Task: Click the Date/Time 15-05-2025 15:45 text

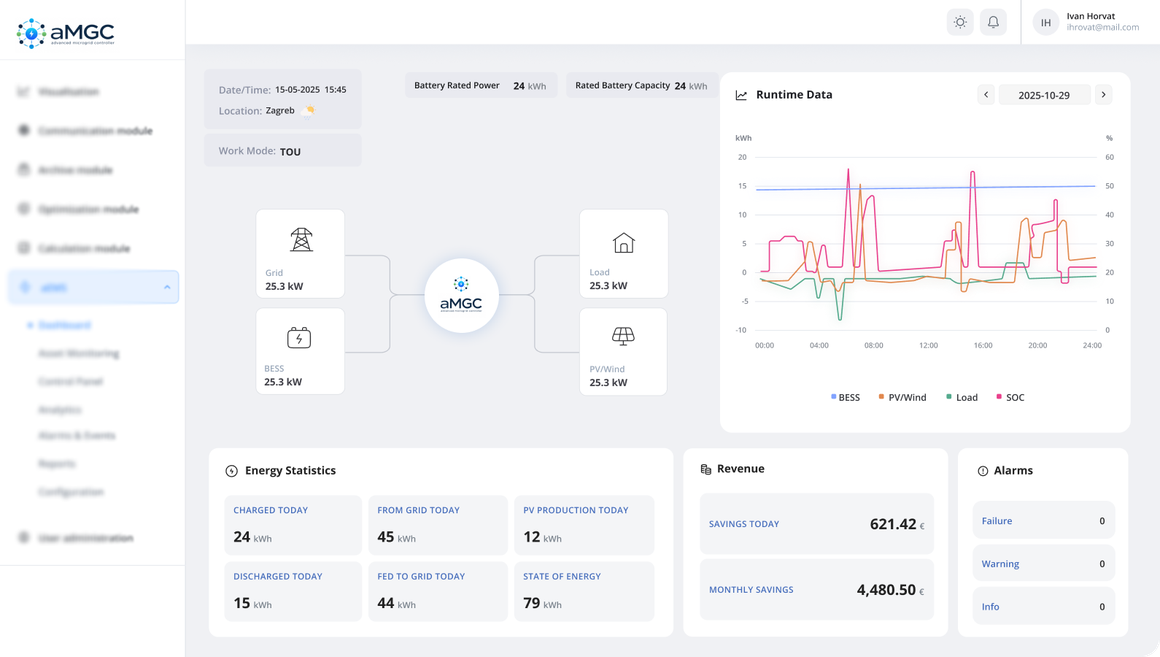Action: click(283, 90)
